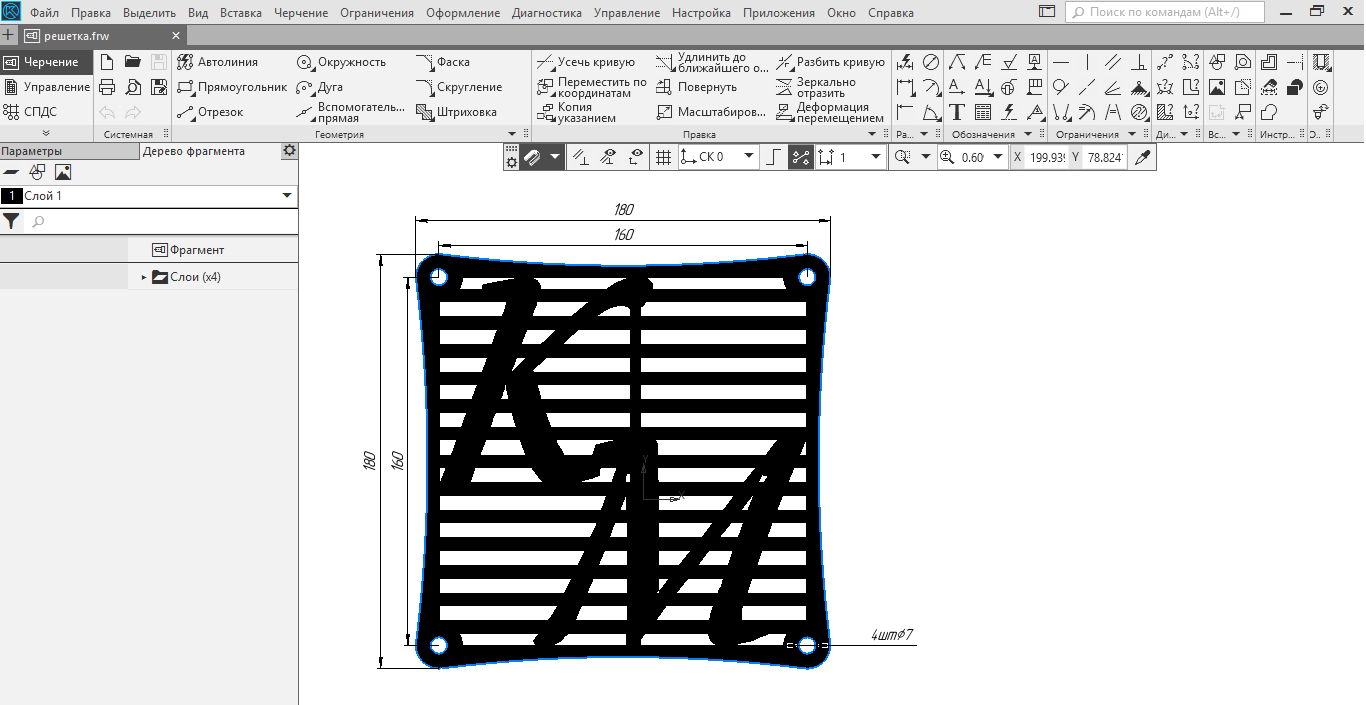
Task: Open the zoom scale 0.60 dropdown
Action: pos(998,157)
